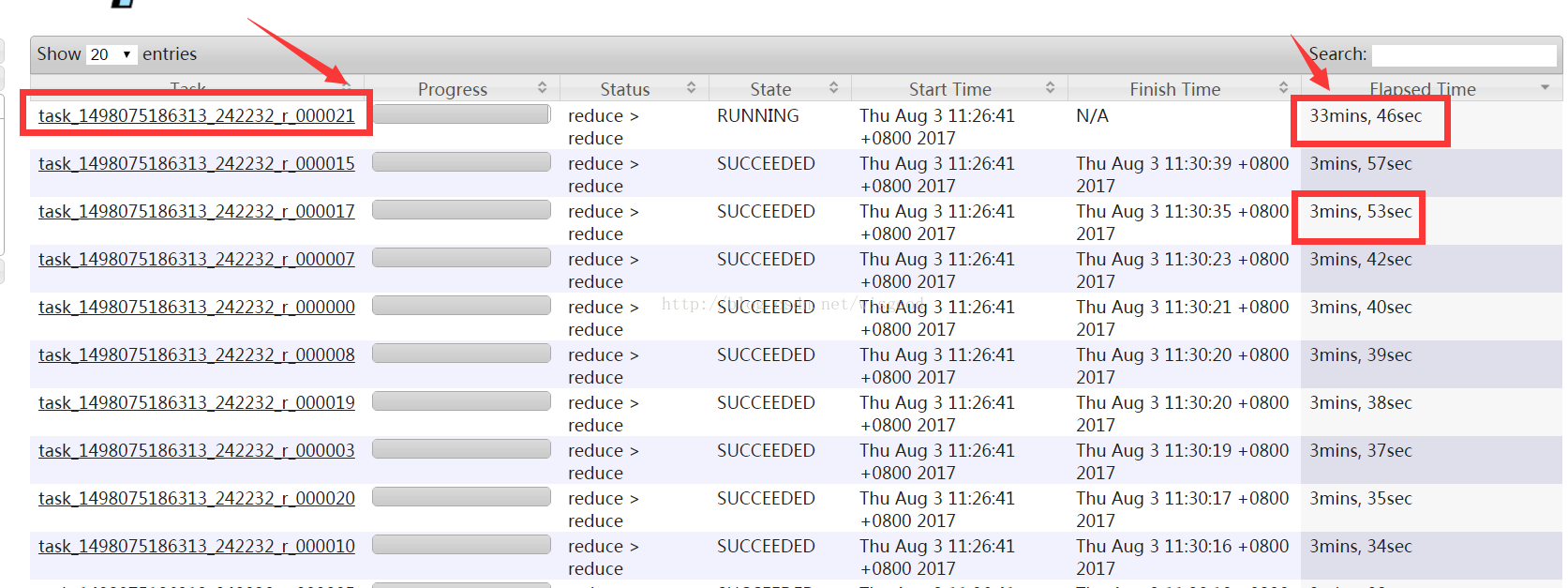Sort by the Task column arrows
This screenshot has height=588, width=1568.
coord(347,87)
